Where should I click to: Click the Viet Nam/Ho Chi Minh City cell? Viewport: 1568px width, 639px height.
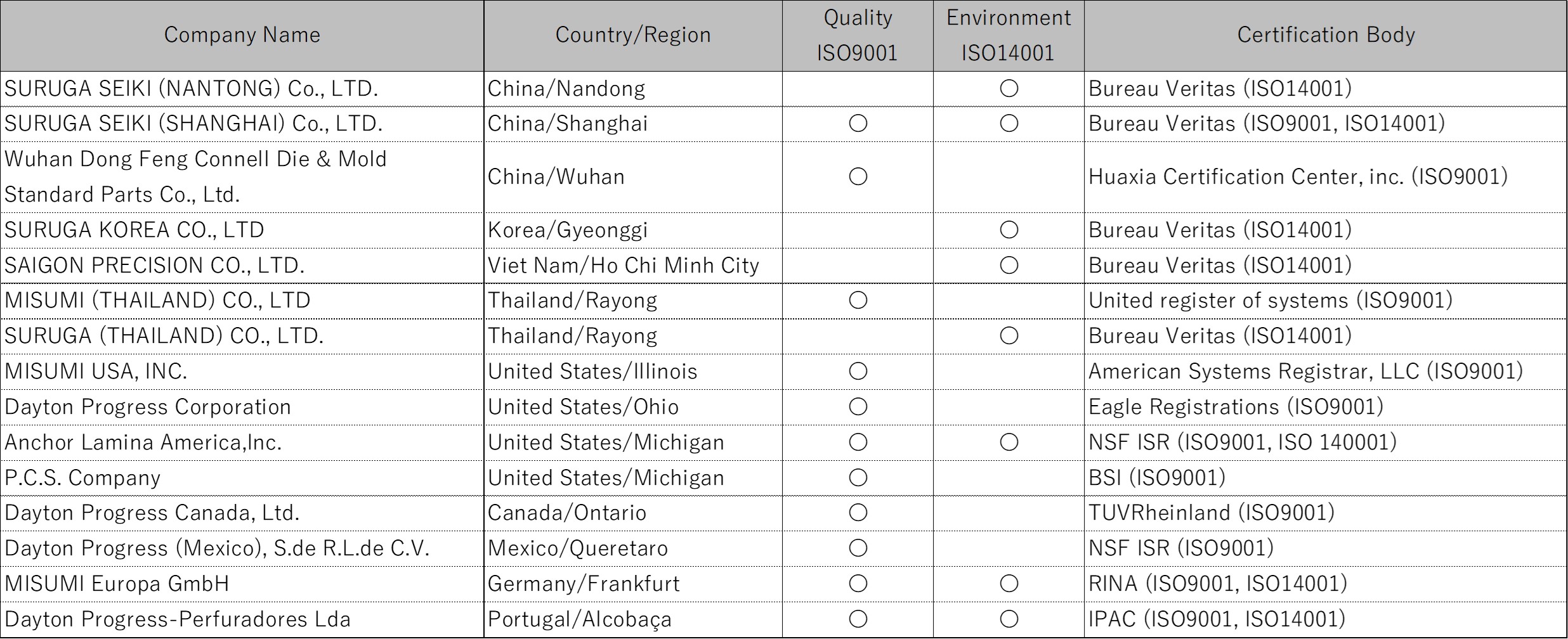pyautogui.click(x=633, y=265)
